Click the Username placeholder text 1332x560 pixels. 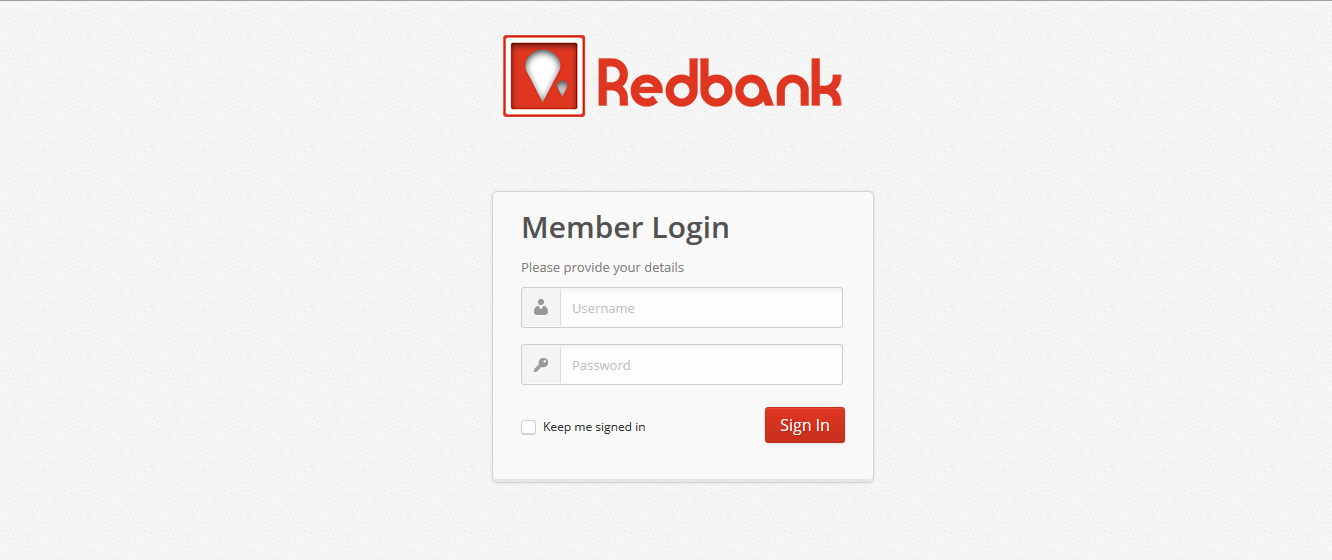pos(603,308)
